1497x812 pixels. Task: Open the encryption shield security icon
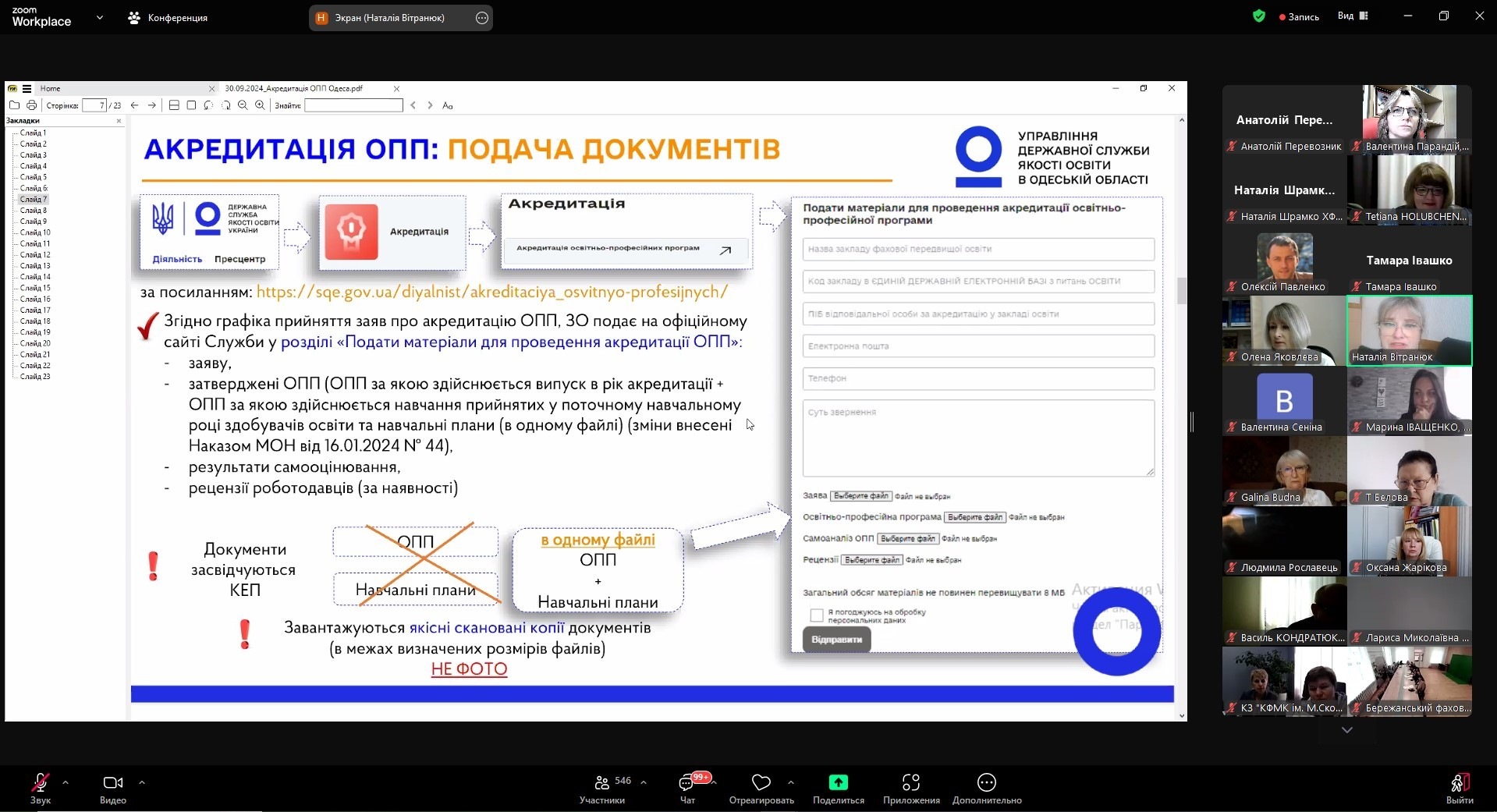1258,16
